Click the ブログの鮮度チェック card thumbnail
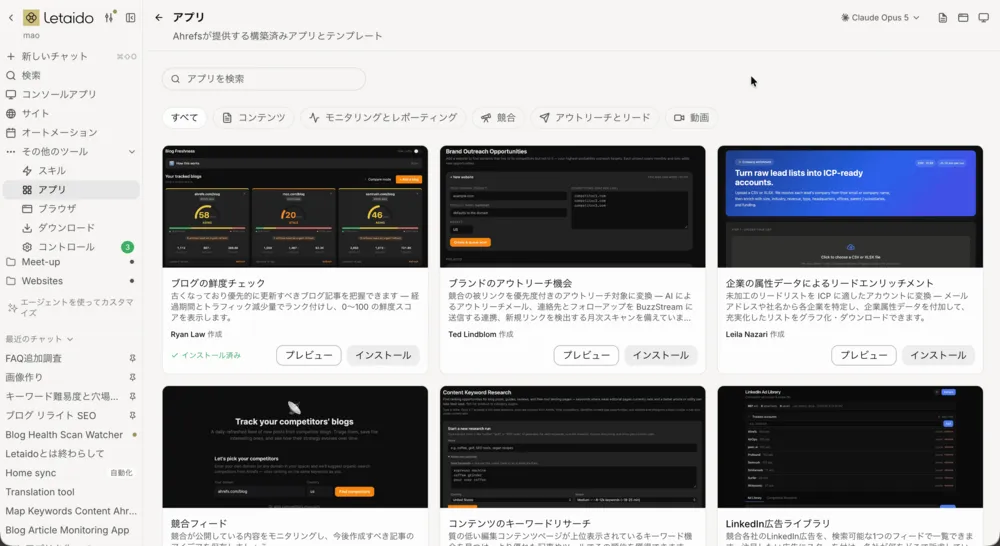 point(295,207)
